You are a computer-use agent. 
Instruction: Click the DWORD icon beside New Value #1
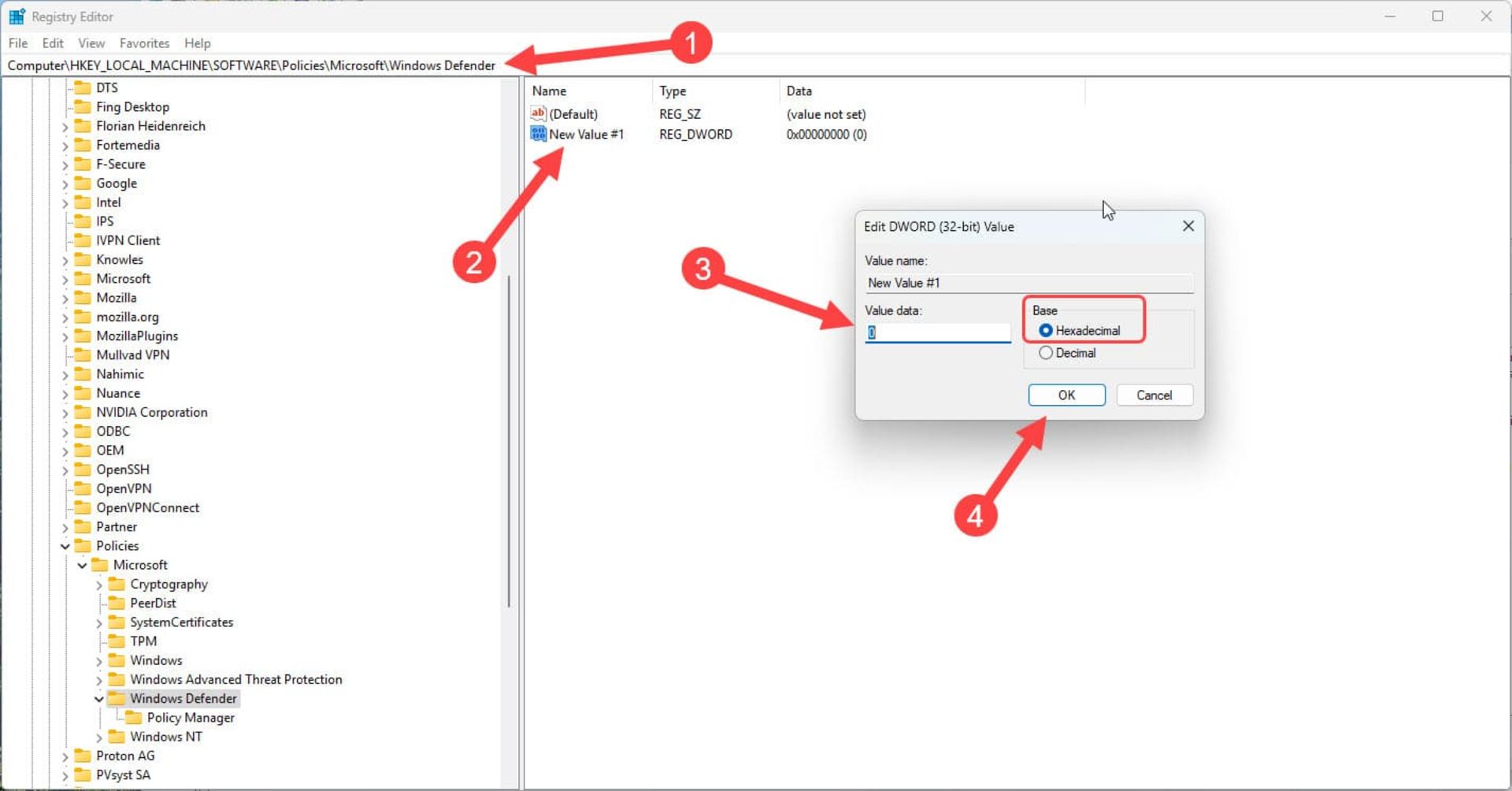pyautogui.click(x=538, y=134)
